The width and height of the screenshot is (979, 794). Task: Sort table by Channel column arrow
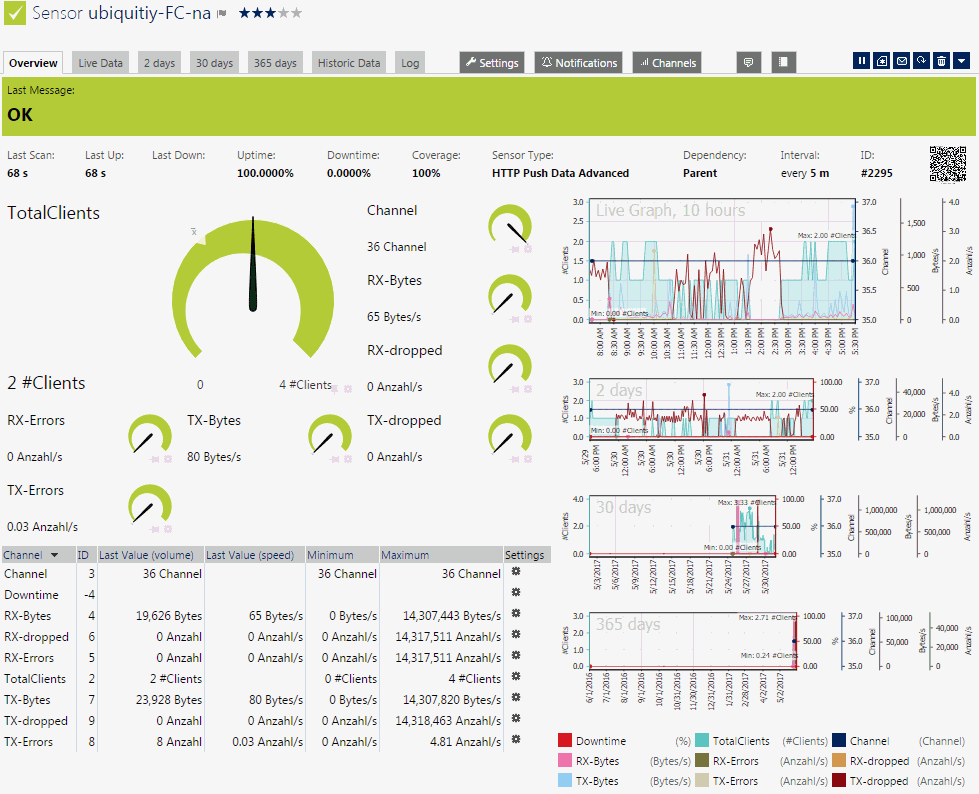click(54, 555)
